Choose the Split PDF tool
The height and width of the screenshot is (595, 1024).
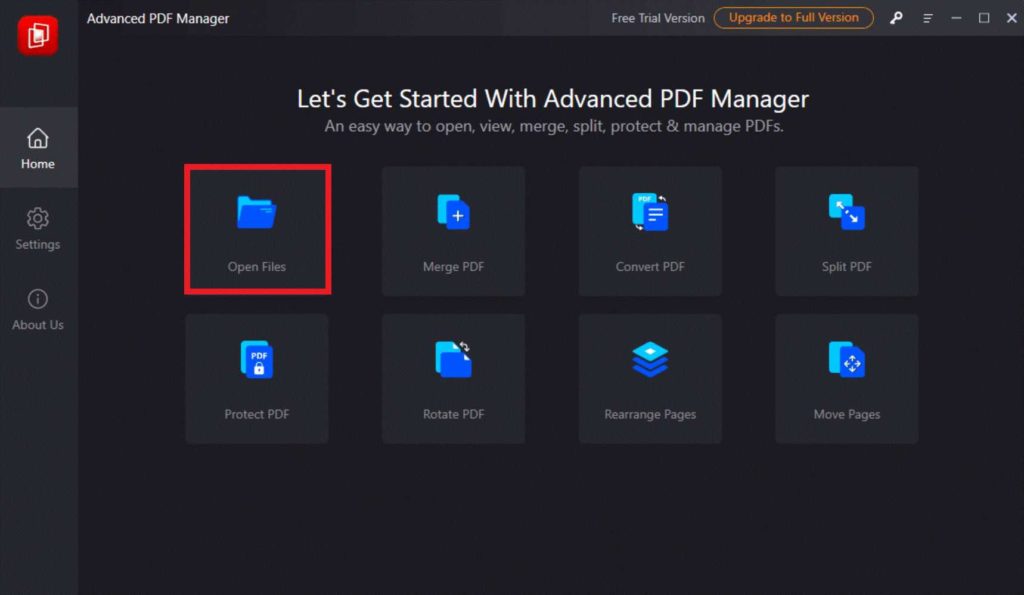[x=846, y=231]
